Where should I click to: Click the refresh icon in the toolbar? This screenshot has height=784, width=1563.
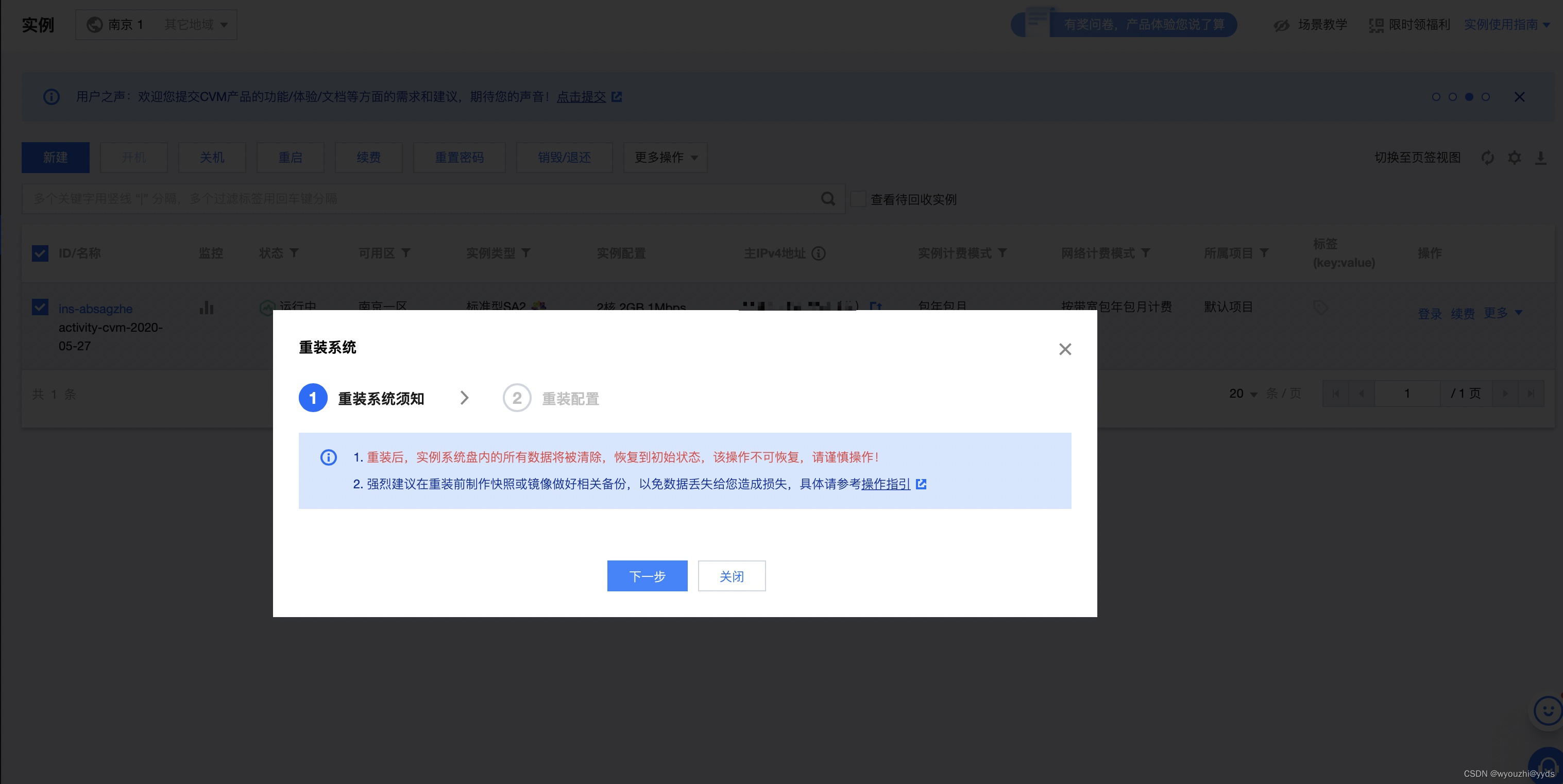click(1487, 158)
